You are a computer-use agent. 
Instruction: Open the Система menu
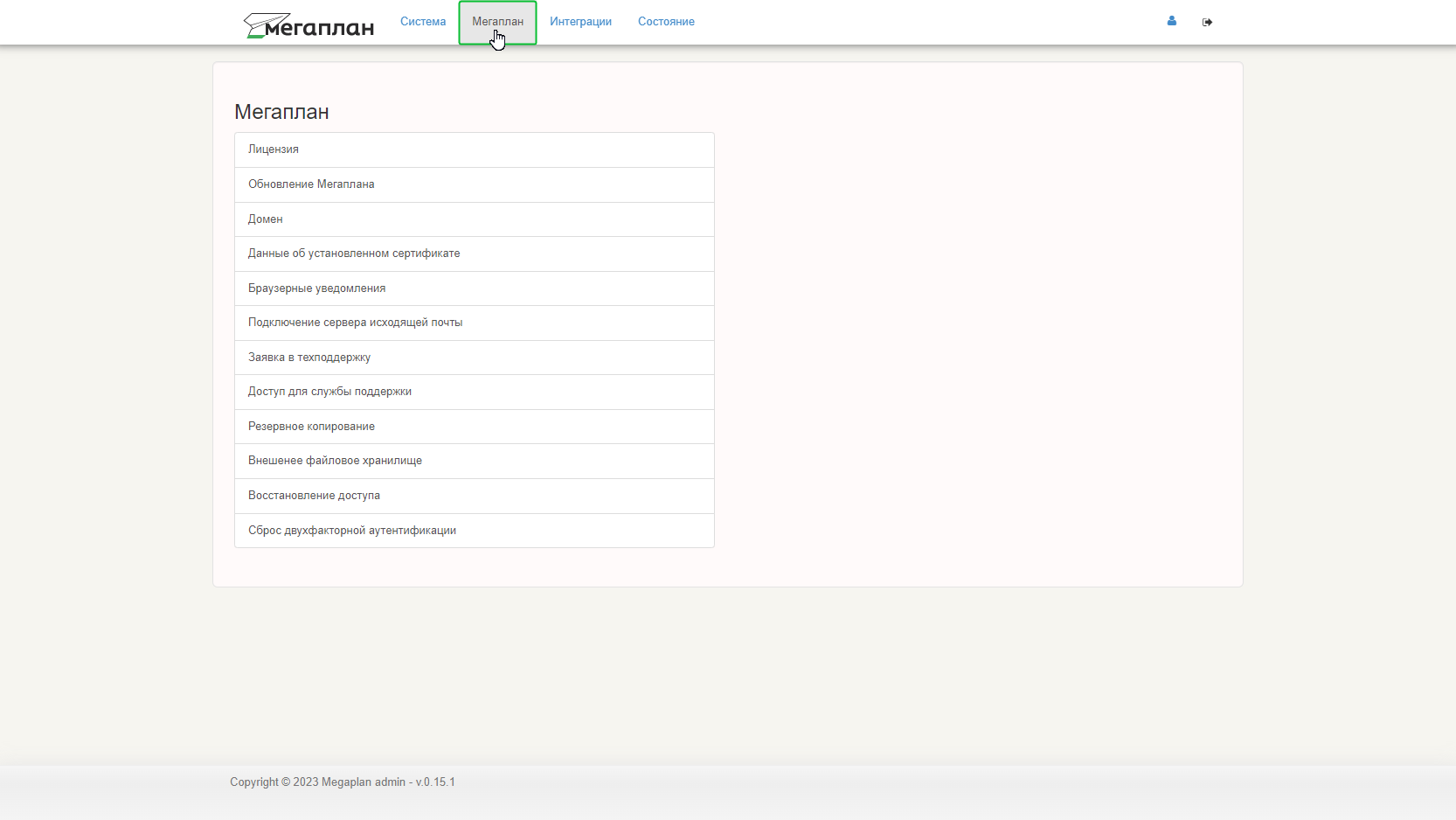[423, 22]
